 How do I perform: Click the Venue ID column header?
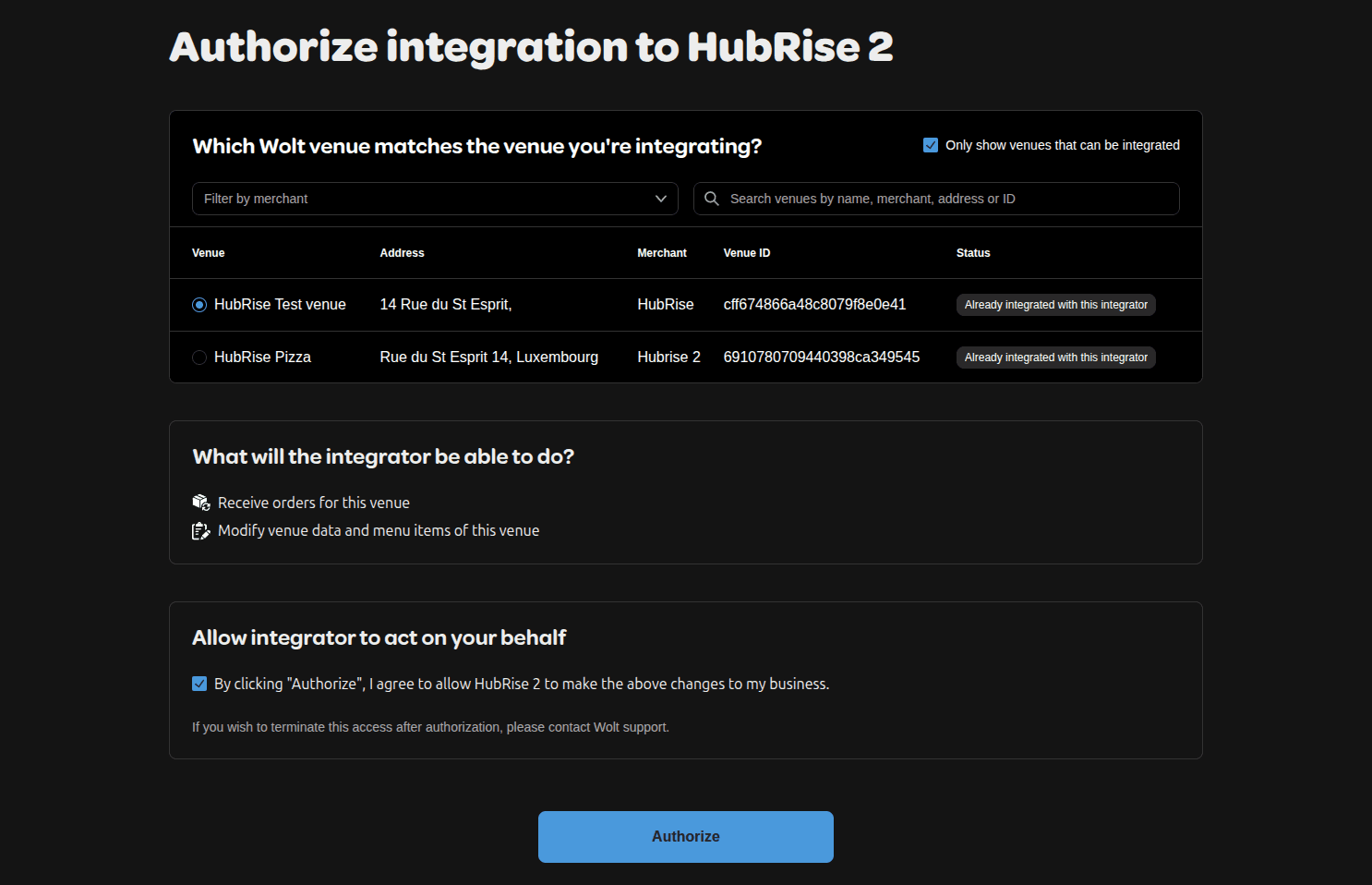[746, 253]
